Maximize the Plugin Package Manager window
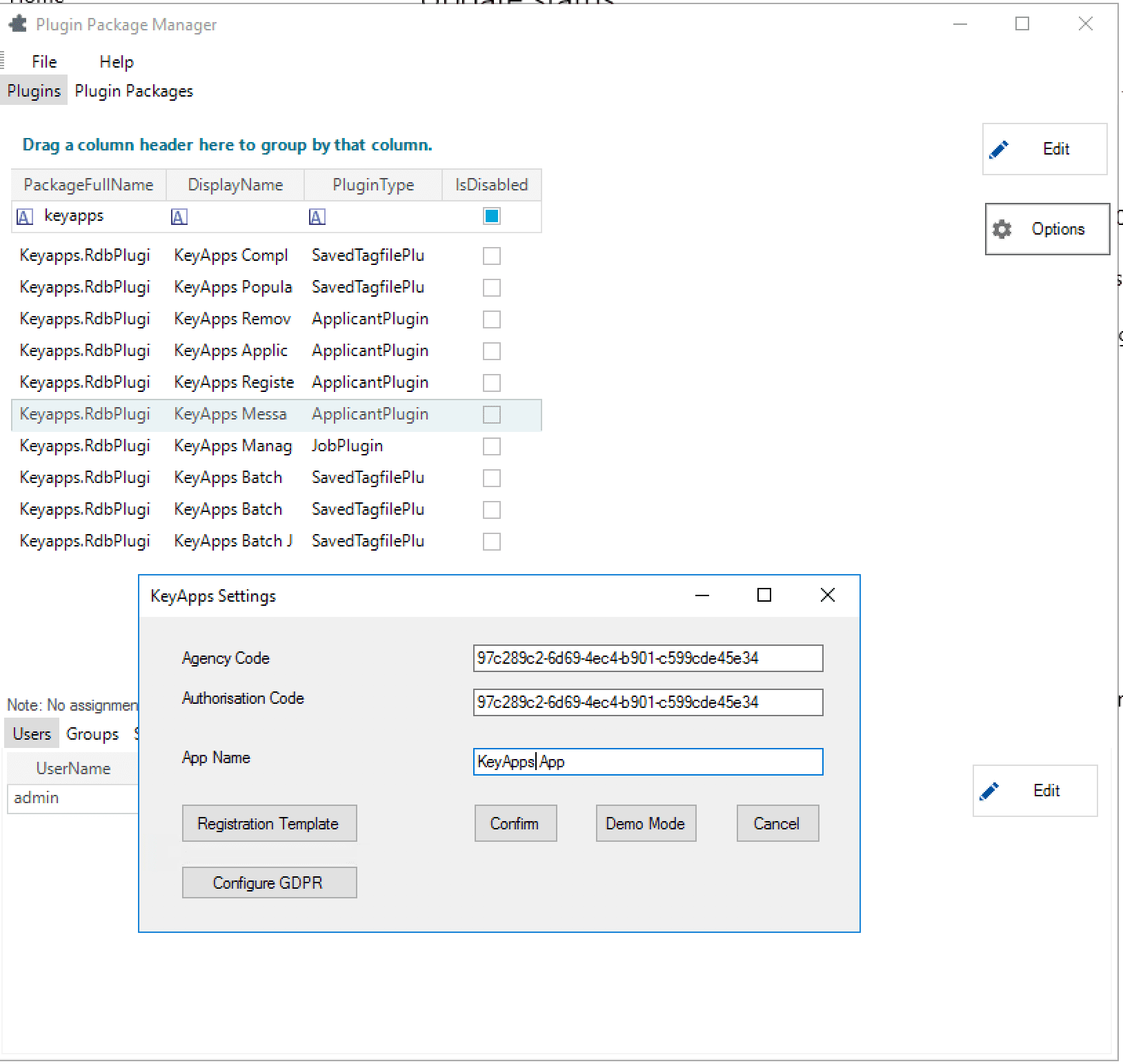This screenshot has height=1064, width=1123. coord(1022,24)
